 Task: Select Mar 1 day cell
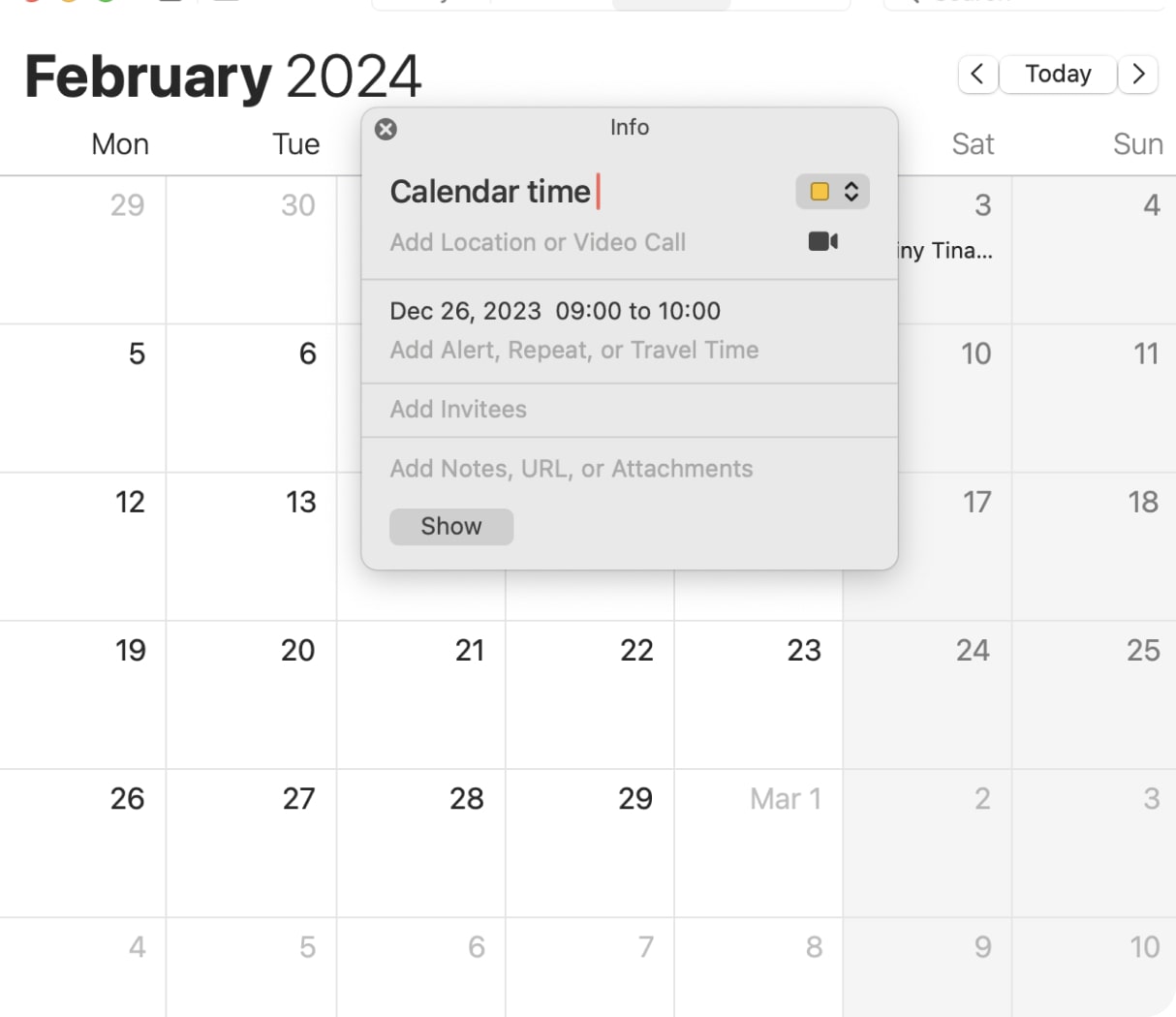pyautogui.click(x=758, y=843)
